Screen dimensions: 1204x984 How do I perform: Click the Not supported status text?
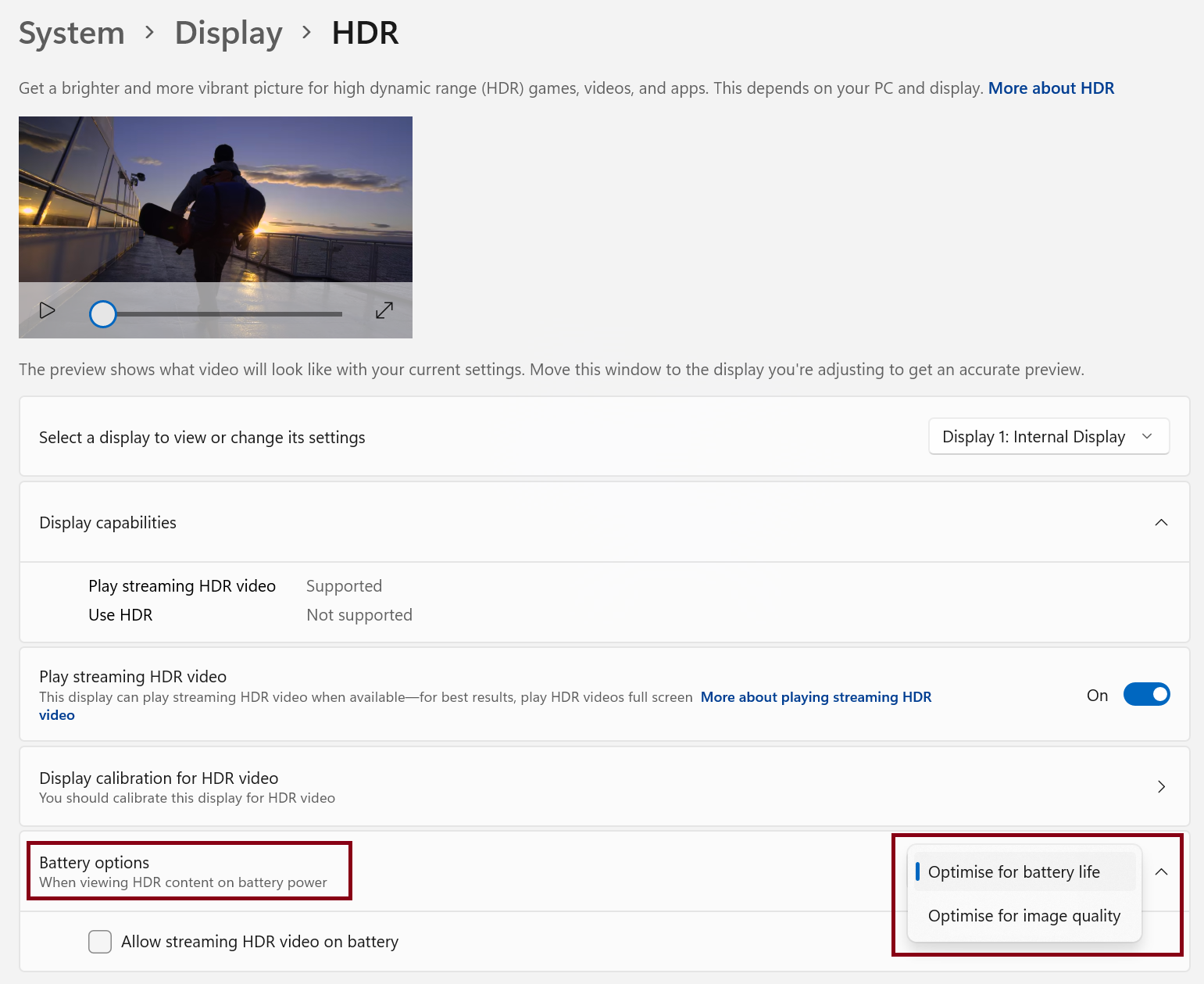click(359, 615)
